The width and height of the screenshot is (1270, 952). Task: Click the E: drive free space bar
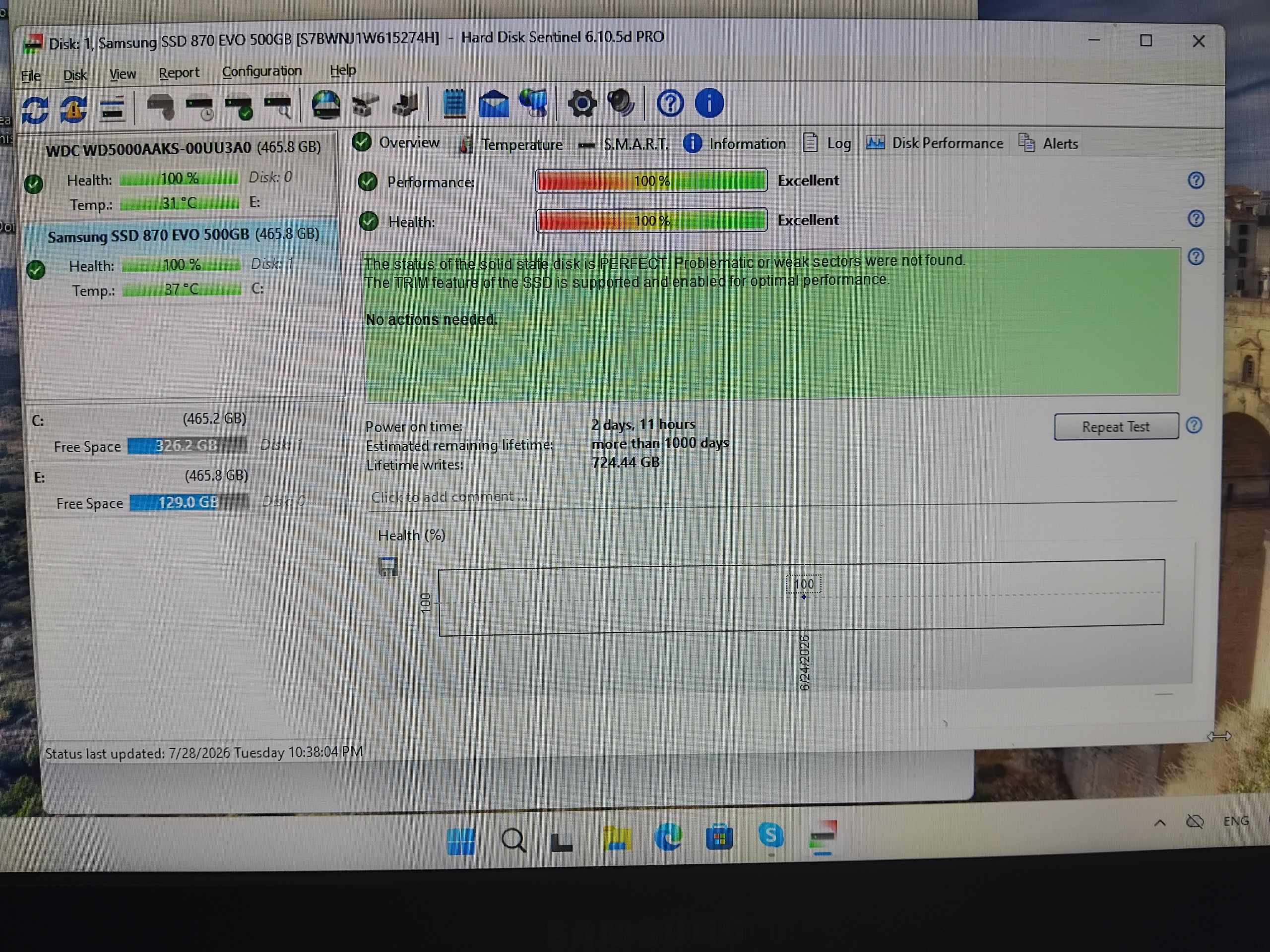pos(189,502)
